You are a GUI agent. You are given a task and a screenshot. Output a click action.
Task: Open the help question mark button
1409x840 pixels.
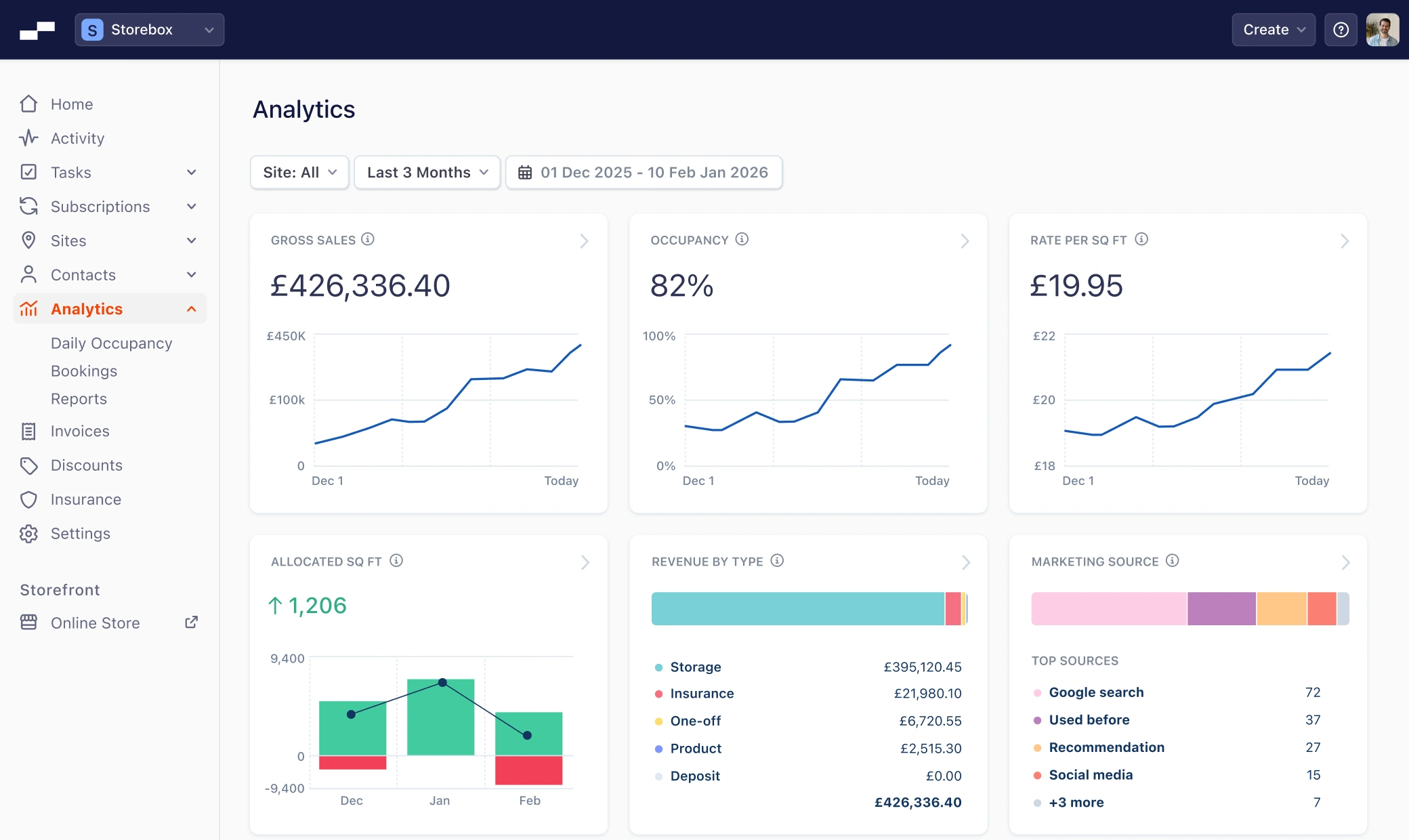(x=1341, y=29)
